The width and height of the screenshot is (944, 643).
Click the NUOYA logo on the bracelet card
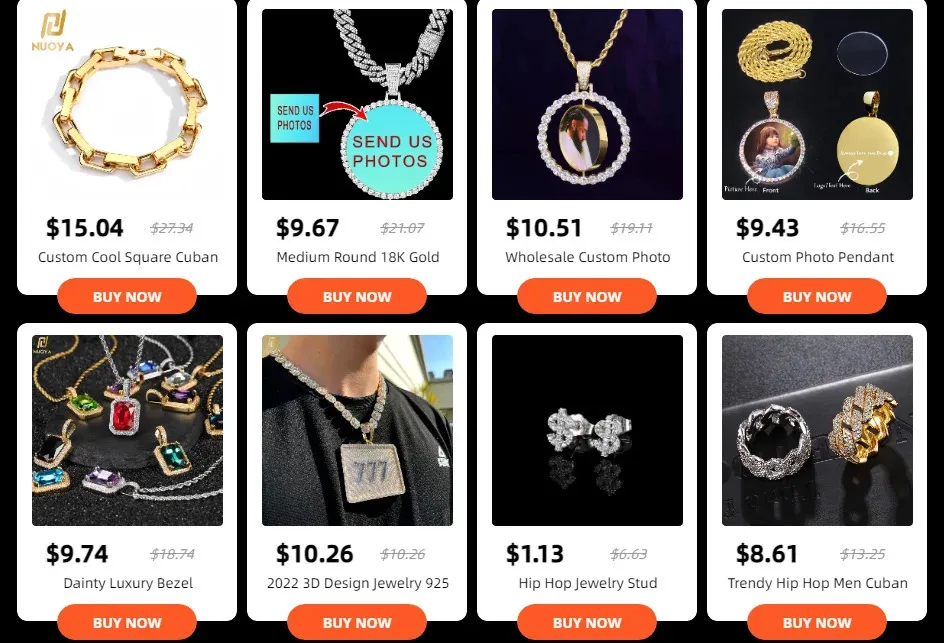[x=53, y=32]
